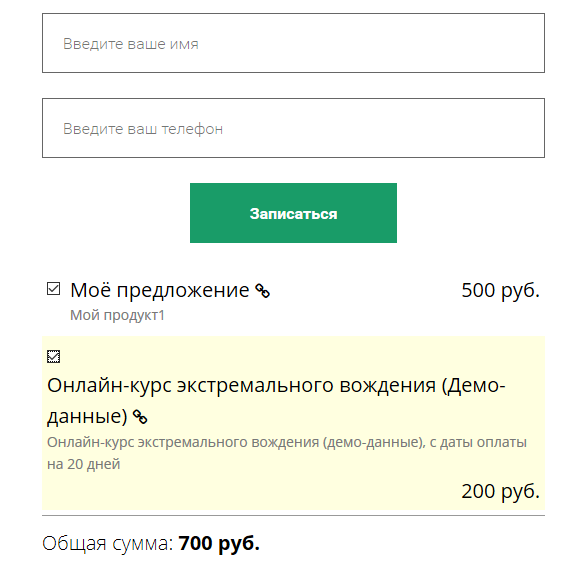588x566 pixels.
Task: Click the Общая сумма label
Action: (x=108, y=543)
